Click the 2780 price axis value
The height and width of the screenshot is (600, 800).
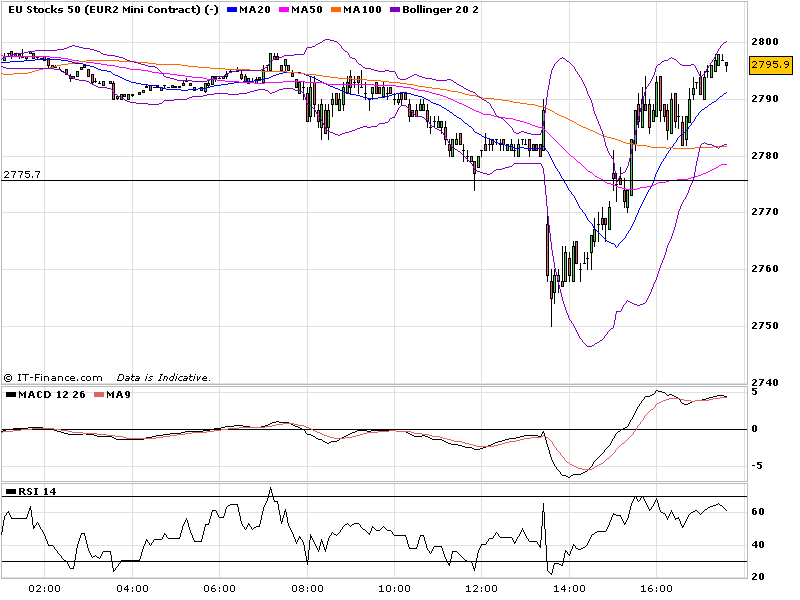click(x=765, y=156)
